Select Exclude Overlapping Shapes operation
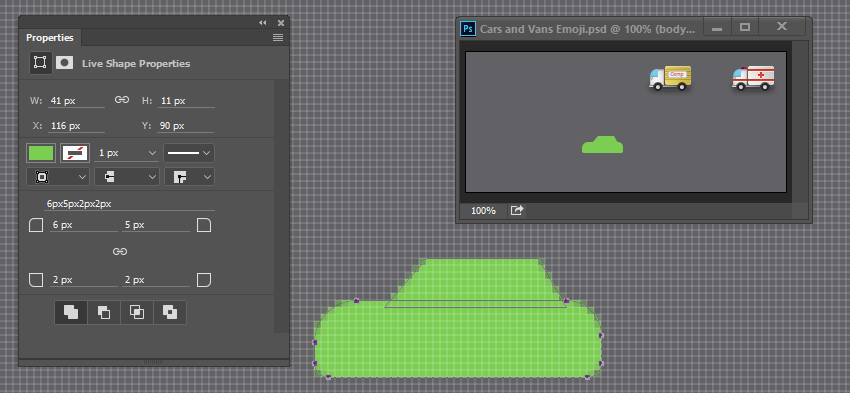This screenshot has width=850, height=394. (x=170, y=312)
